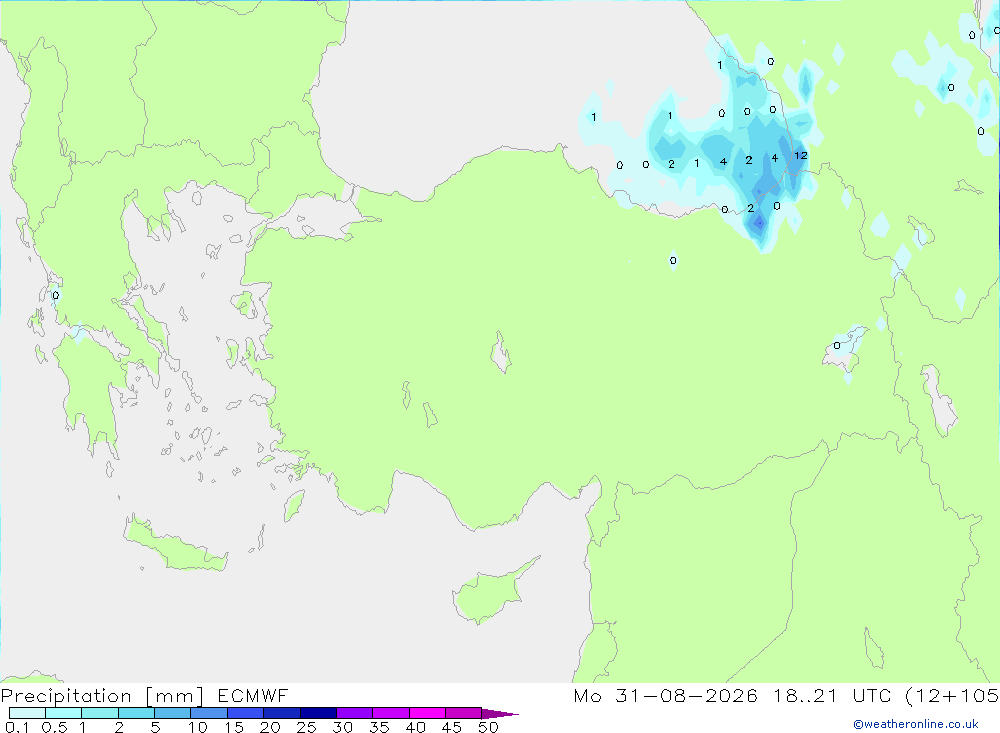
Task: Click the violet swatch between 30 and 35
Action: click(x=354, y=713)
